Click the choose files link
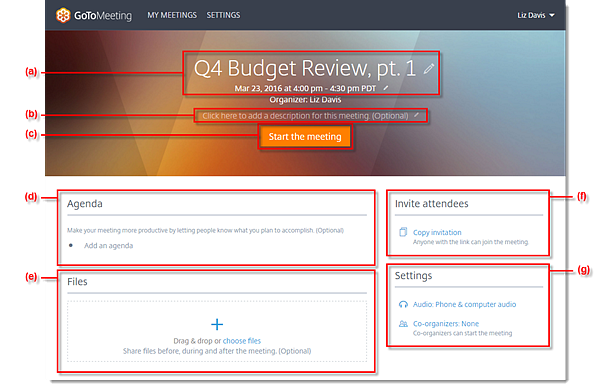This screenshot has height=387, width=600. pos(242,341)
